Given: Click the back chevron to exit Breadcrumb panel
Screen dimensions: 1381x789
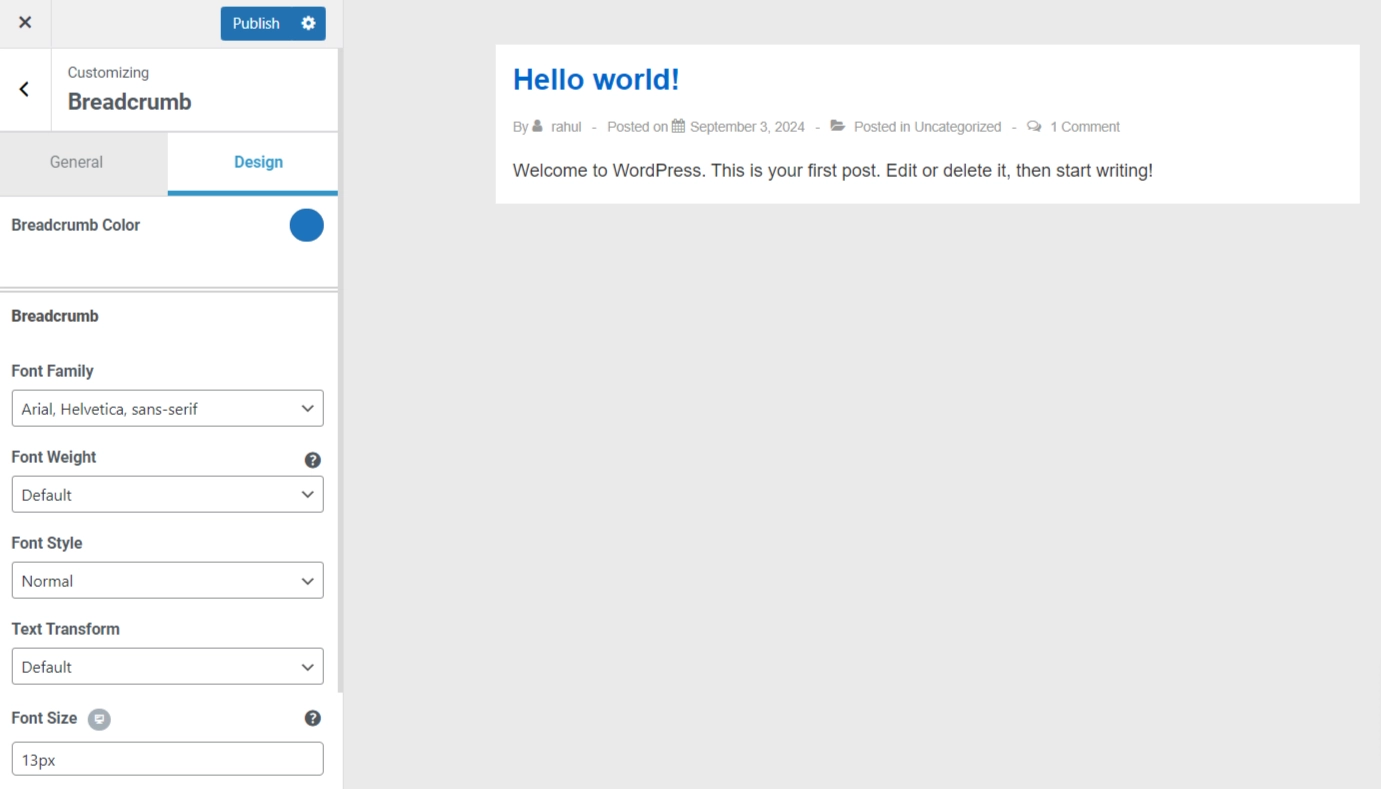Looking at the screenshot, I should pyautogui.click(x=24, y=89).
